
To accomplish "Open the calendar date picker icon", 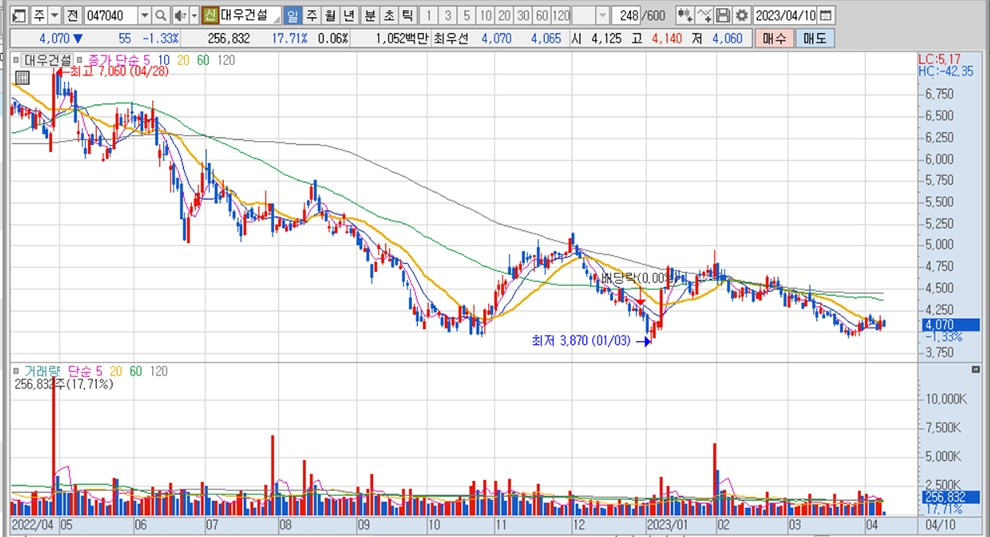I will (825, 15).
